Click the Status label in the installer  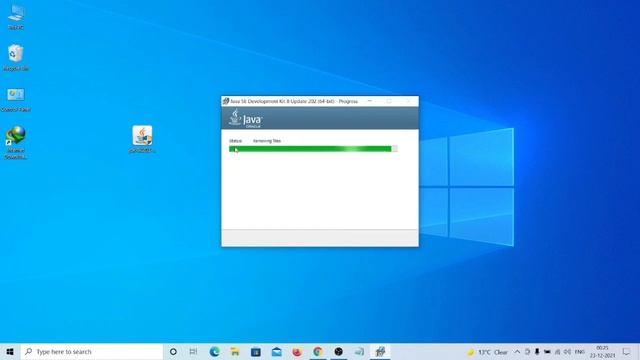tap(236, 141)
